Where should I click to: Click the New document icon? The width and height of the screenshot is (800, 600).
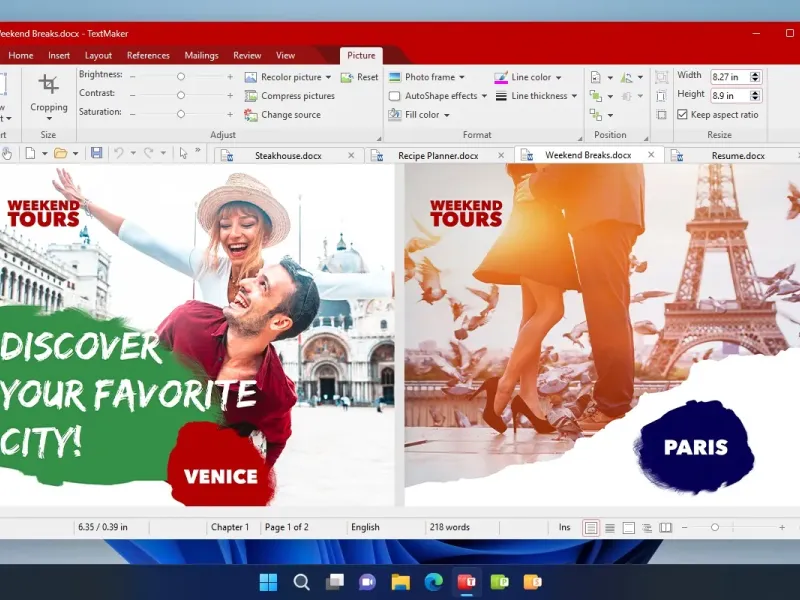pyautogui.click(x=30, y=153)
